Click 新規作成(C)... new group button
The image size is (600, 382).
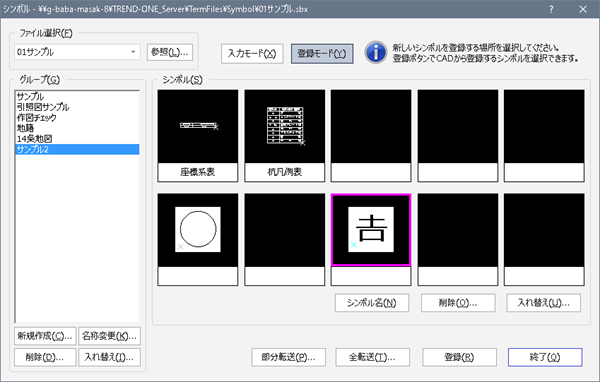45,336
